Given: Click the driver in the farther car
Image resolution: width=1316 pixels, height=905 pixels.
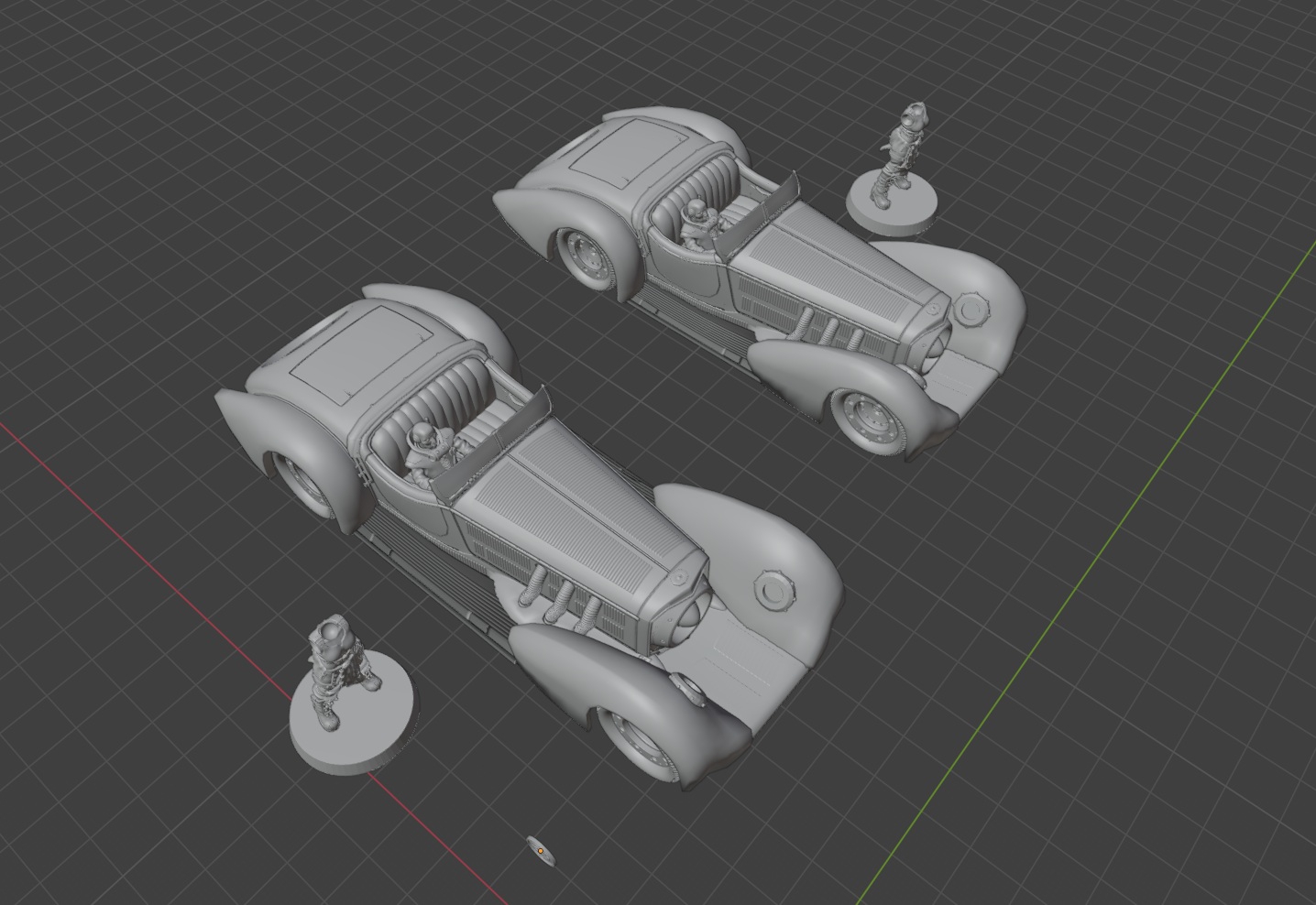Looking at the screenshot, I should 698,223.
